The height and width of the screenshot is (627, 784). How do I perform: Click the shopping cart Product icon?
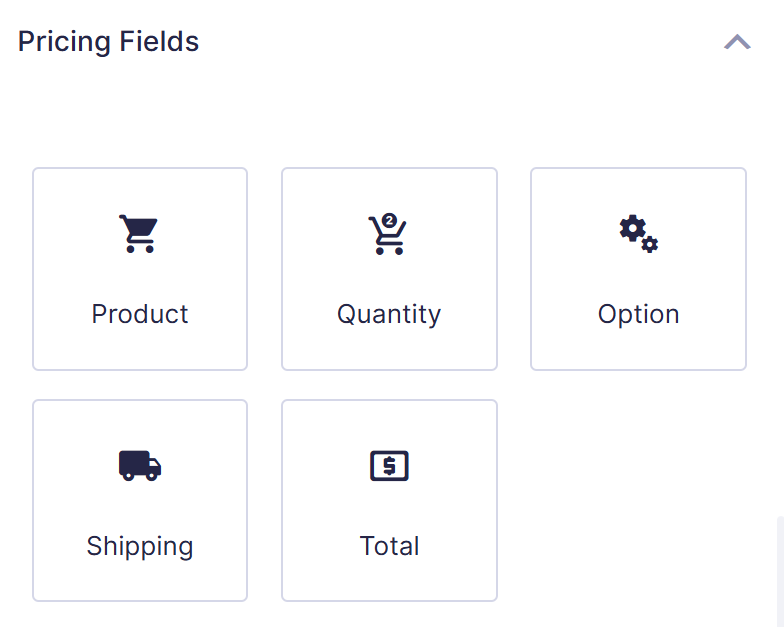(x=138, y=234)
